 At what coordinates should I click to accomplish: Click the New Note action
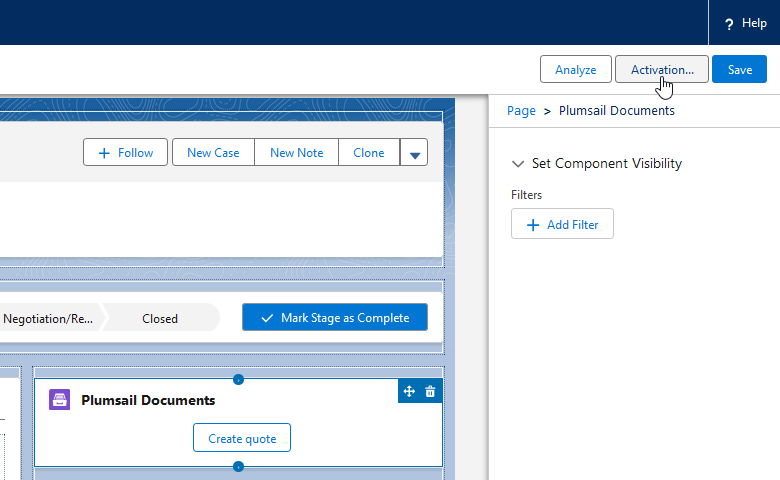point(296,152)
